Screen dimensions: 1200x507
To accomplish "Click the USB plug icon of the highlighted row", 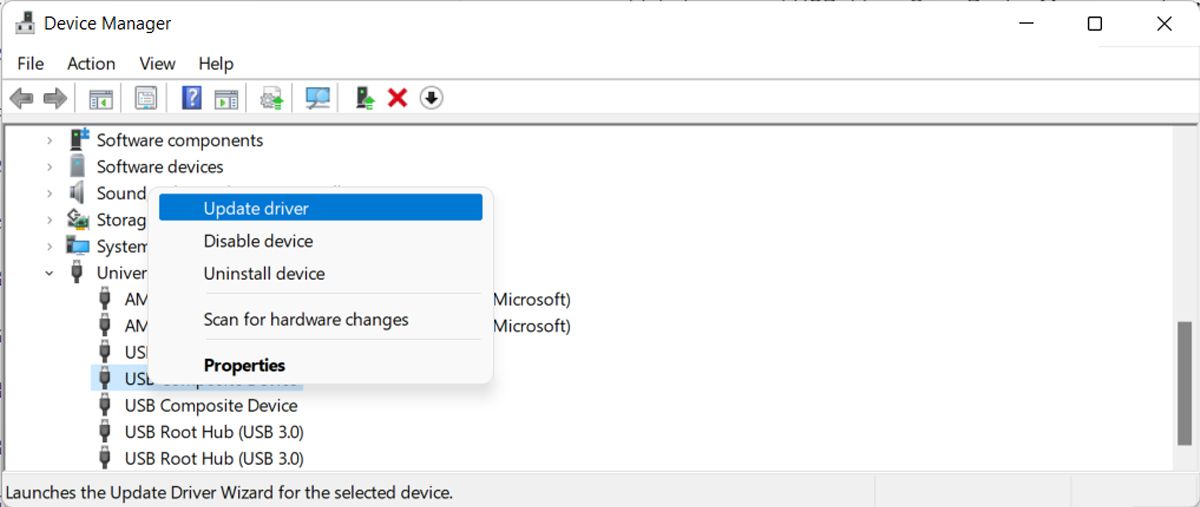I will pos(105,378).
